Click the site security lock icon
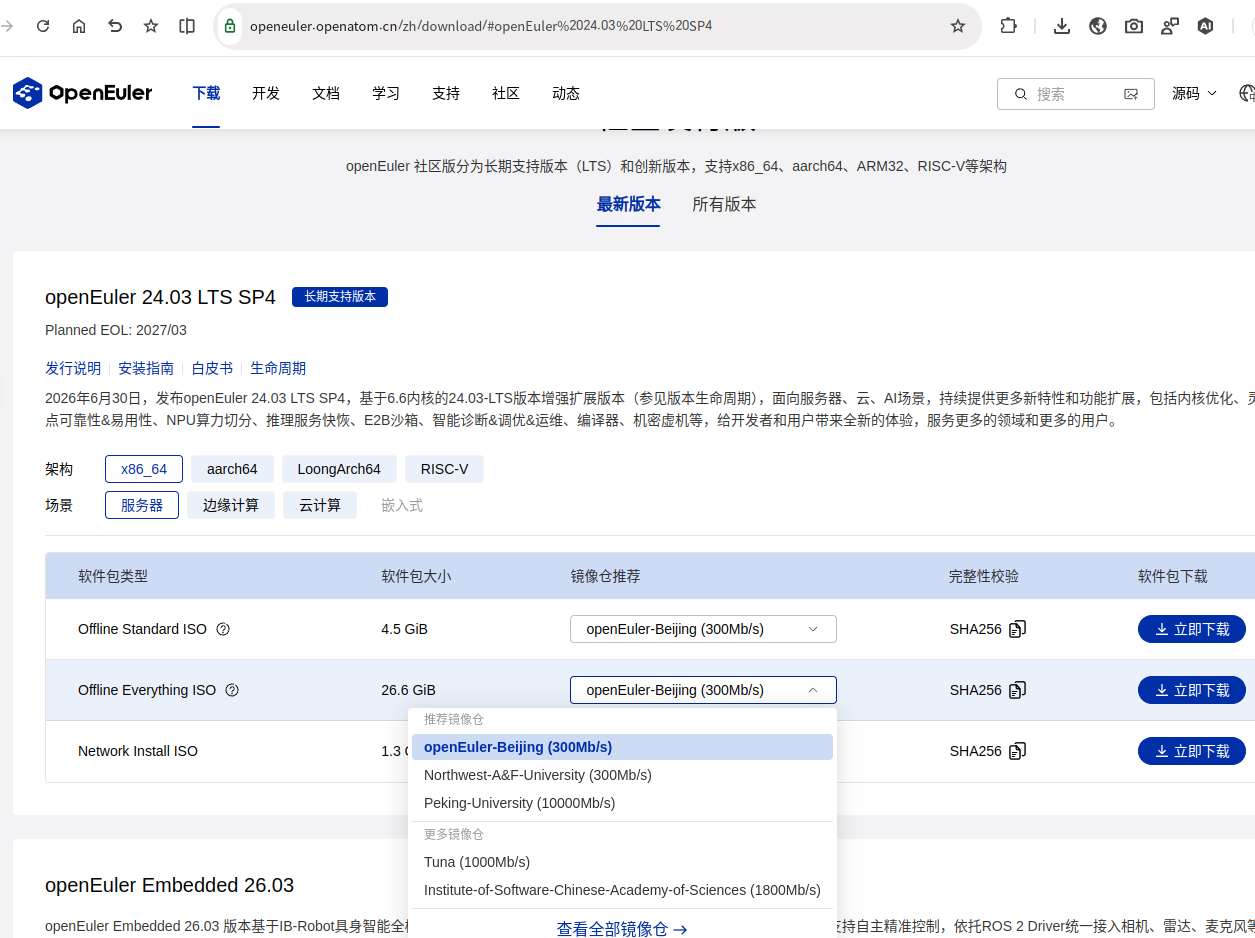Screen dimensions: 1255x938 [230, 26]
